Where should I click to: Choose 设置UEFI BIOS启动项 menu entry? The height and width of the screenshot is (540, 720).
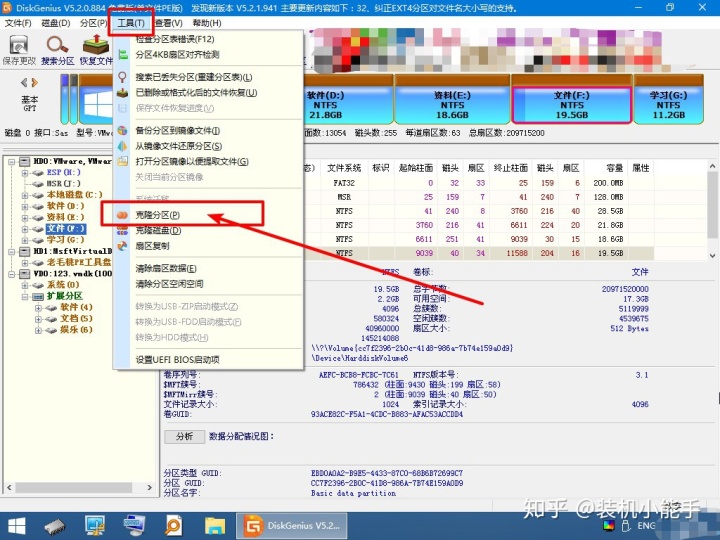tap(177, 360)
